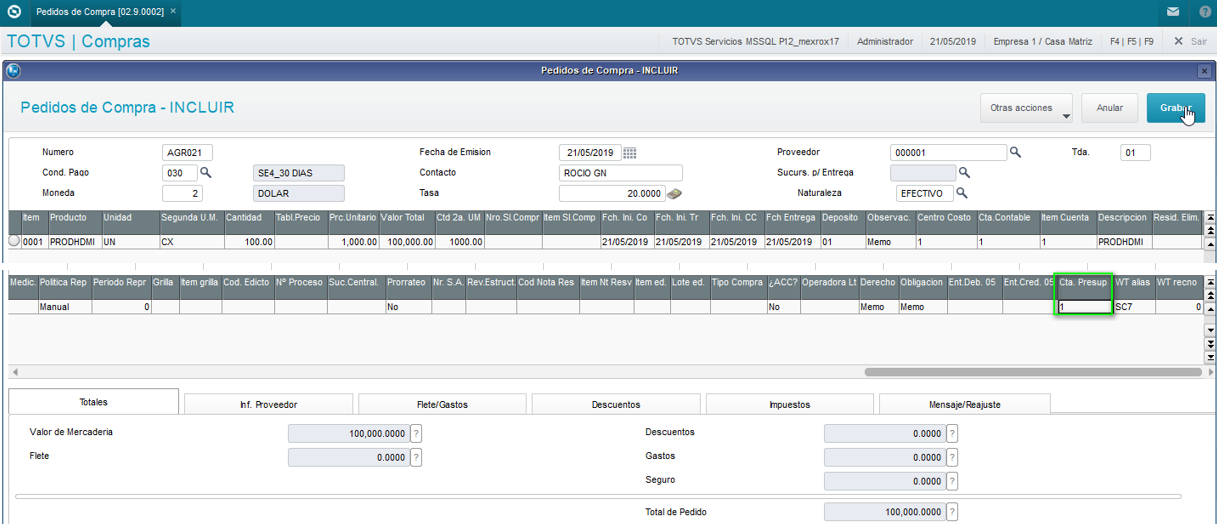Click the Anular button

tap(1110, 108)
